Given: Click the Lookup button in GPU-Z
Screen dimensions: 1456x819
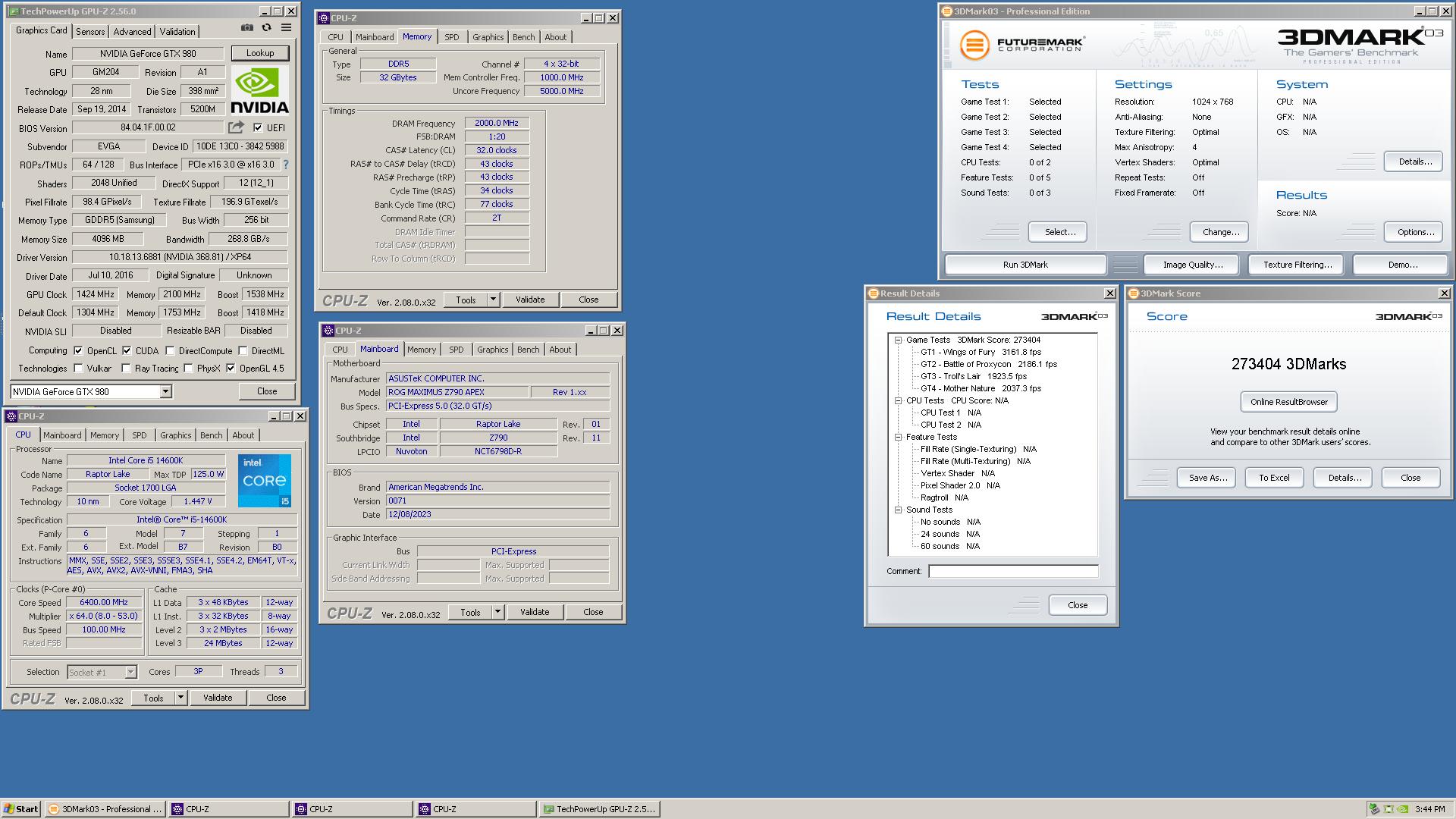Looking at the screenshot, I should pyautogui.click(x=259, y=53).
